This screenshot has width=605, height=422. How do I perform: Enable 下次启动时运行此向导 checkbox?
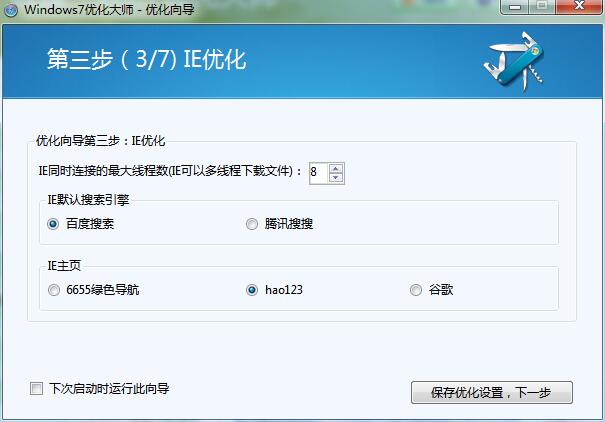coord(36,388)
